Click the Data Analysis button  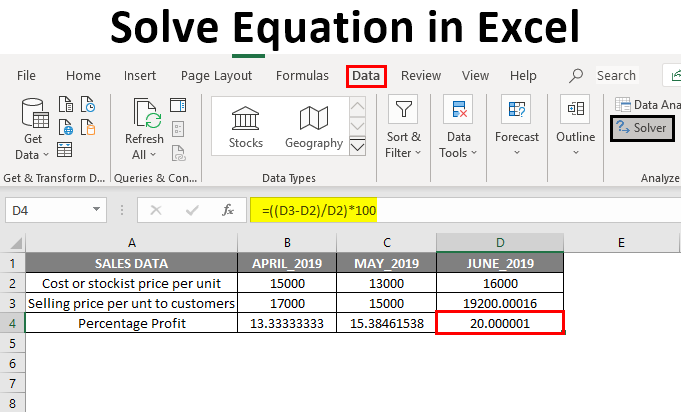(648, 105)
